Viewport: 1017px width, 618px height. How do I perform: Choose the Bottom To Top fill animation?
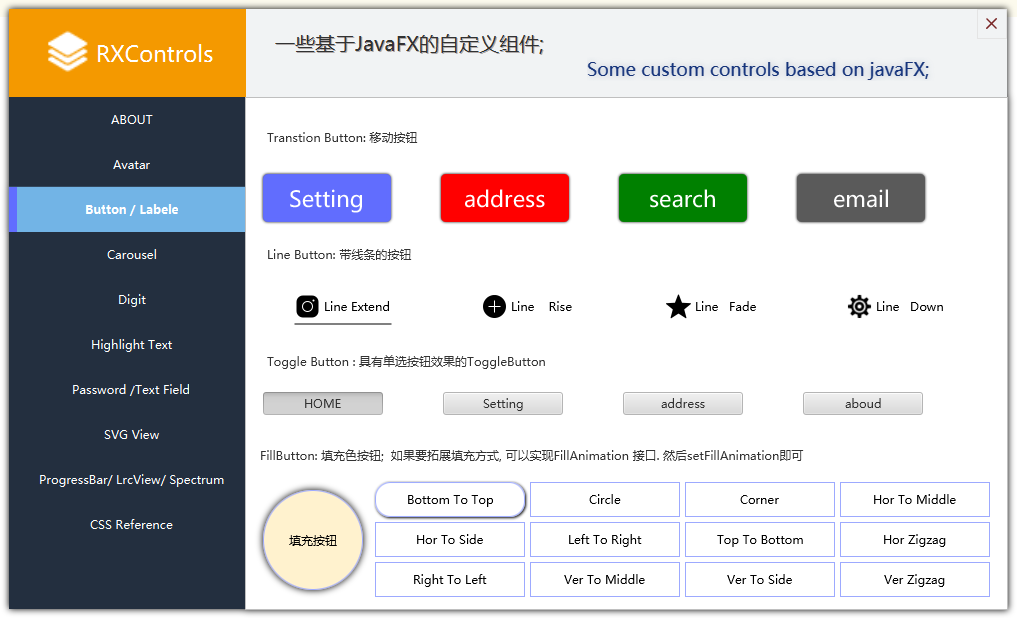(x=450, y=500)
